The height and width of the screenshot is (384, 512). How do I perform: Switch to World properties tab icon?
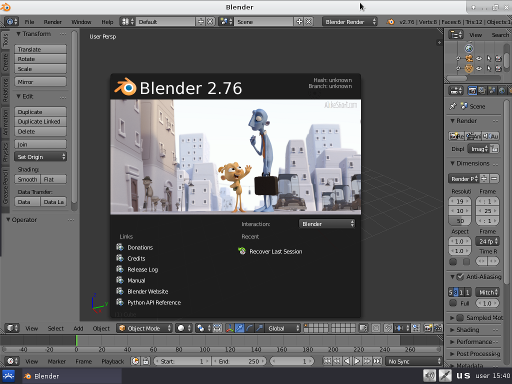point(502,90)
